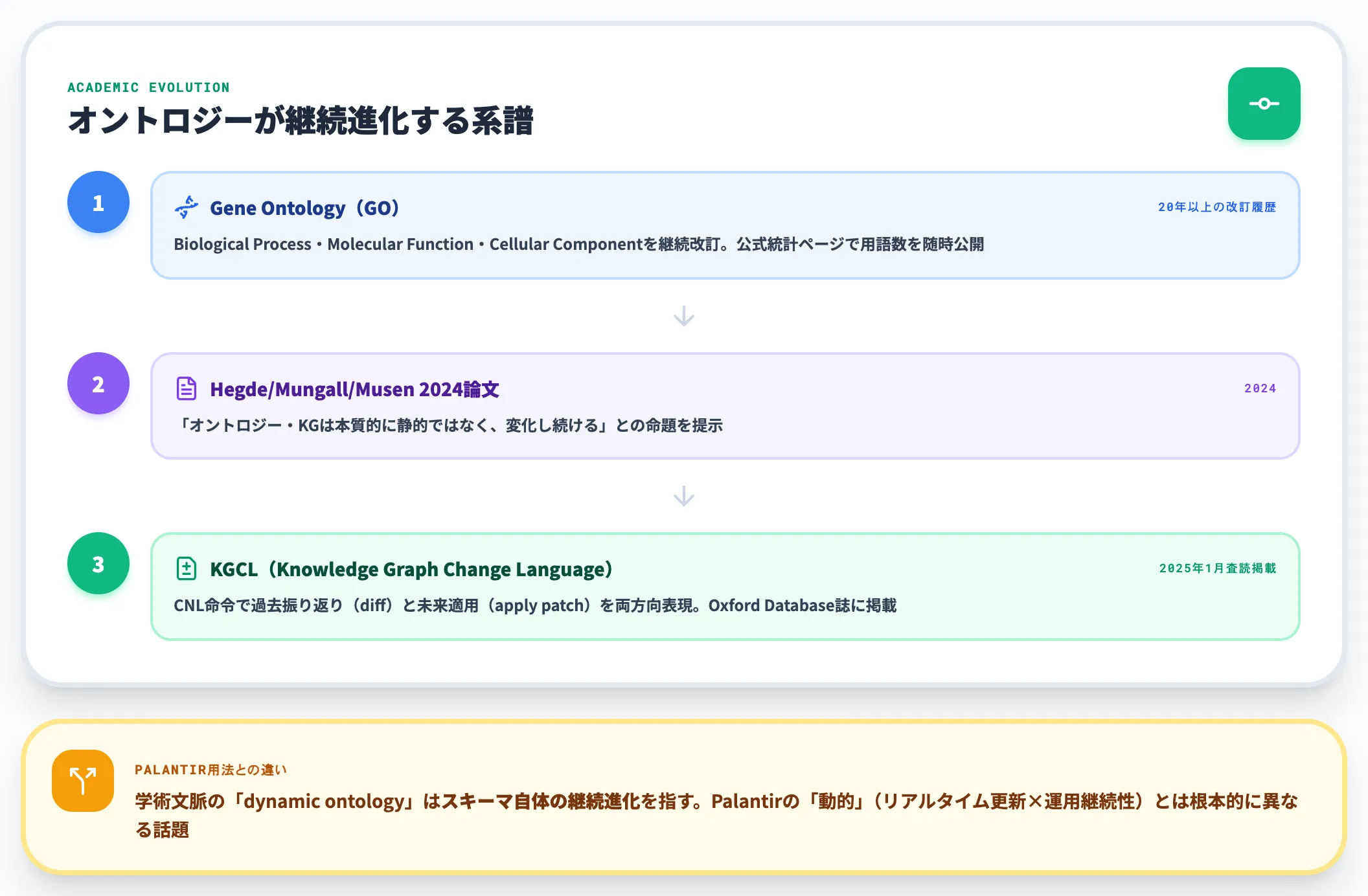Select the 'Hegde/Mungall/Musen 2024論文' heading
1368x896 pixels.
(x=355, y=389)
